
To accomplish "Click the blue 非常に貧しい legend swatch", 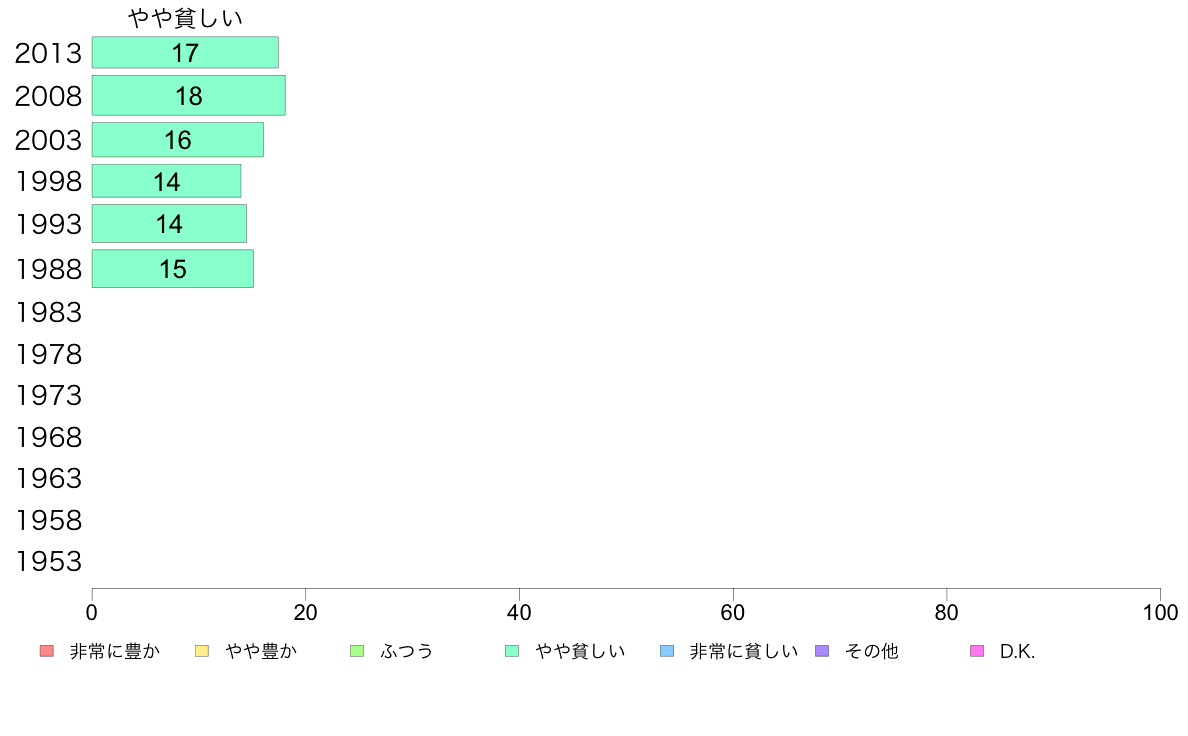I will pos(667,651).
